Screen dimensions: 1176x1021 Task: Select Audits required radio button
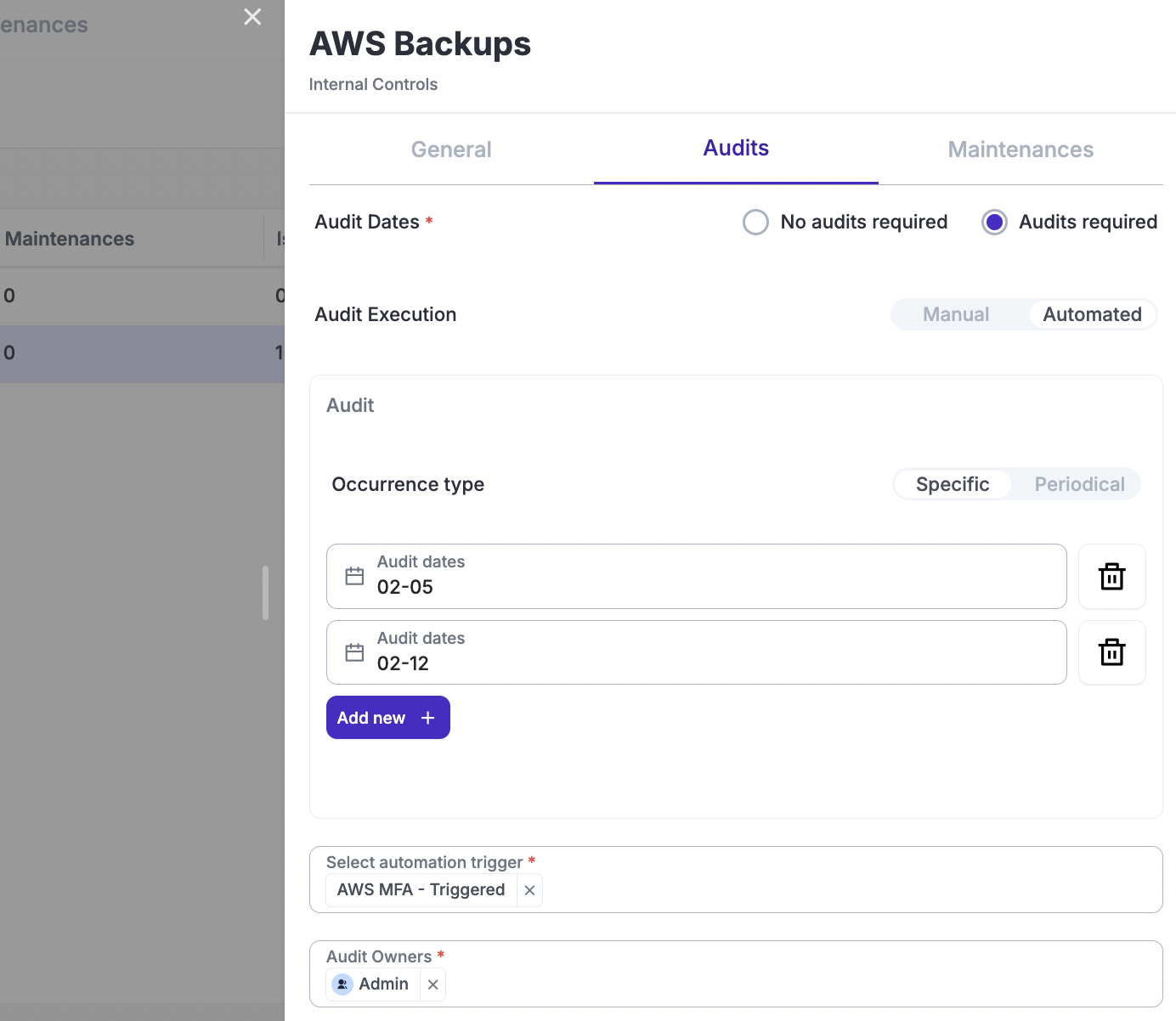(994, 222)
